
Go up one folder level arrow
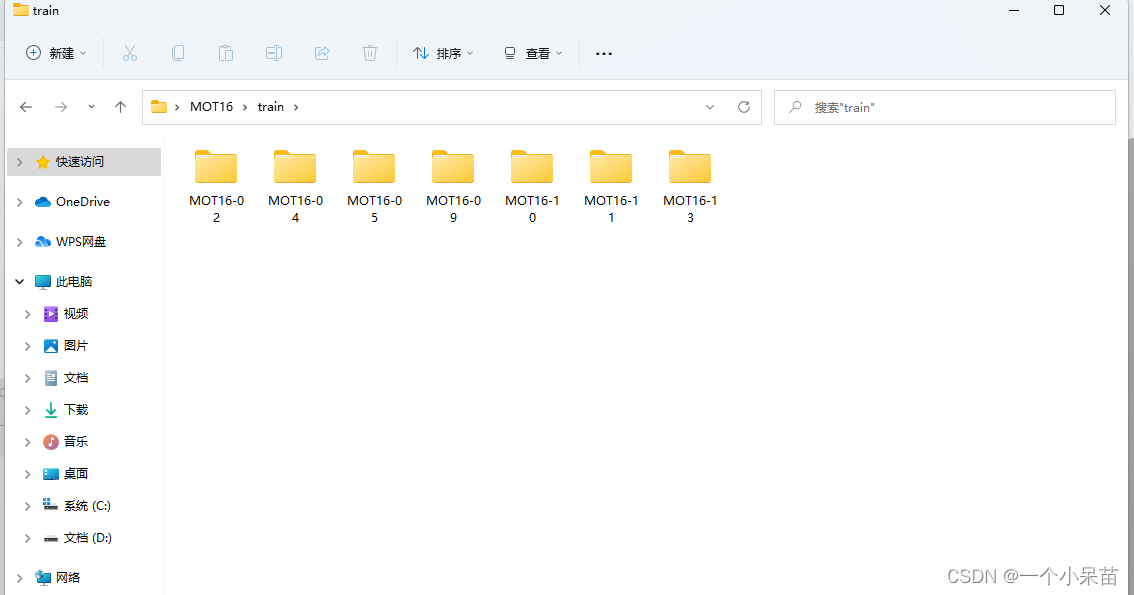pyautogui.click(x=120, y=107)
